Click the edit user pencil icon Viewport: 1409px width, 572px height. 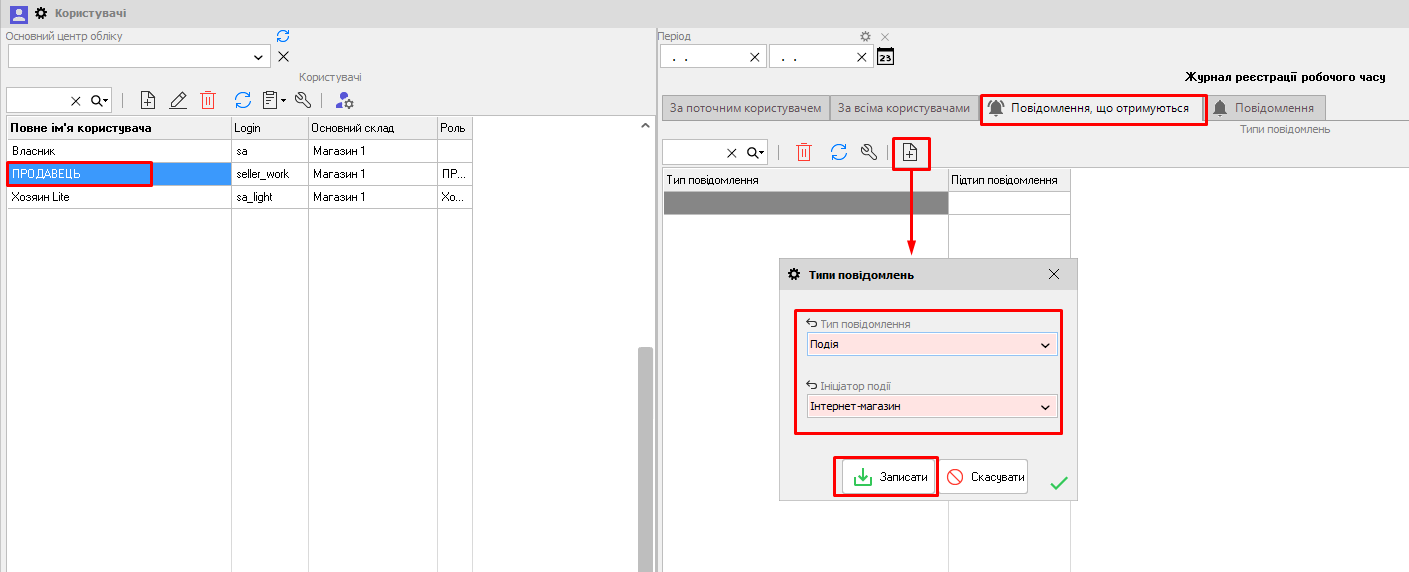click(x=178, y=100)
